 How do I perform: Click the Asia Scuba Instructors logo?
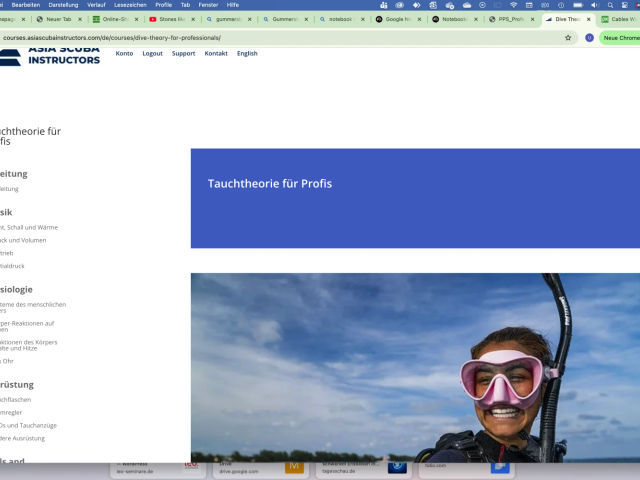pyautogui.click(x=50, y=56)
